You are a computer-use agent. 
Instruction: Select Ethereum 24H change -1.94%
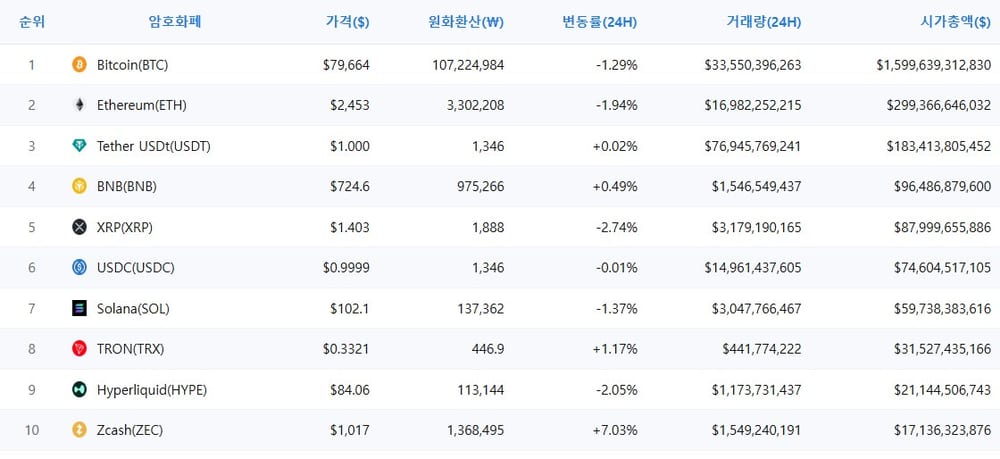[615, 106]
